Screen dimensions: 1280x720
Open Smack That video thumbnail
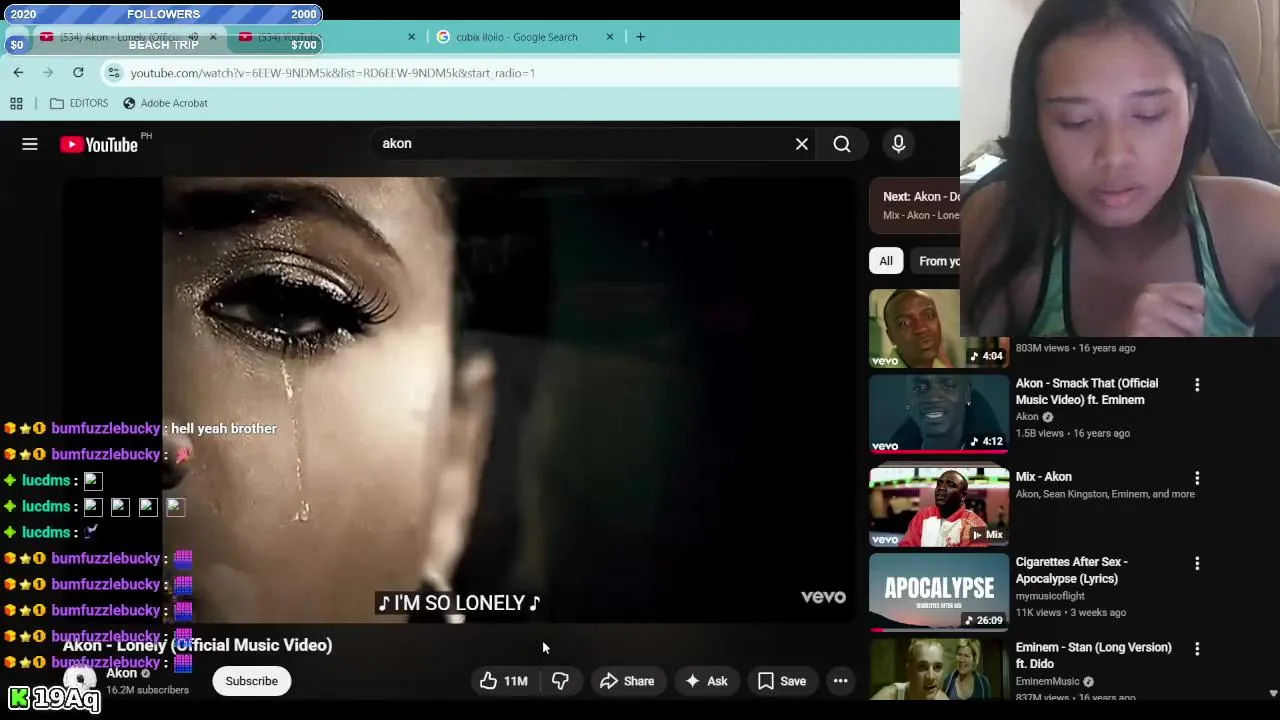click(x=939, y=414)
